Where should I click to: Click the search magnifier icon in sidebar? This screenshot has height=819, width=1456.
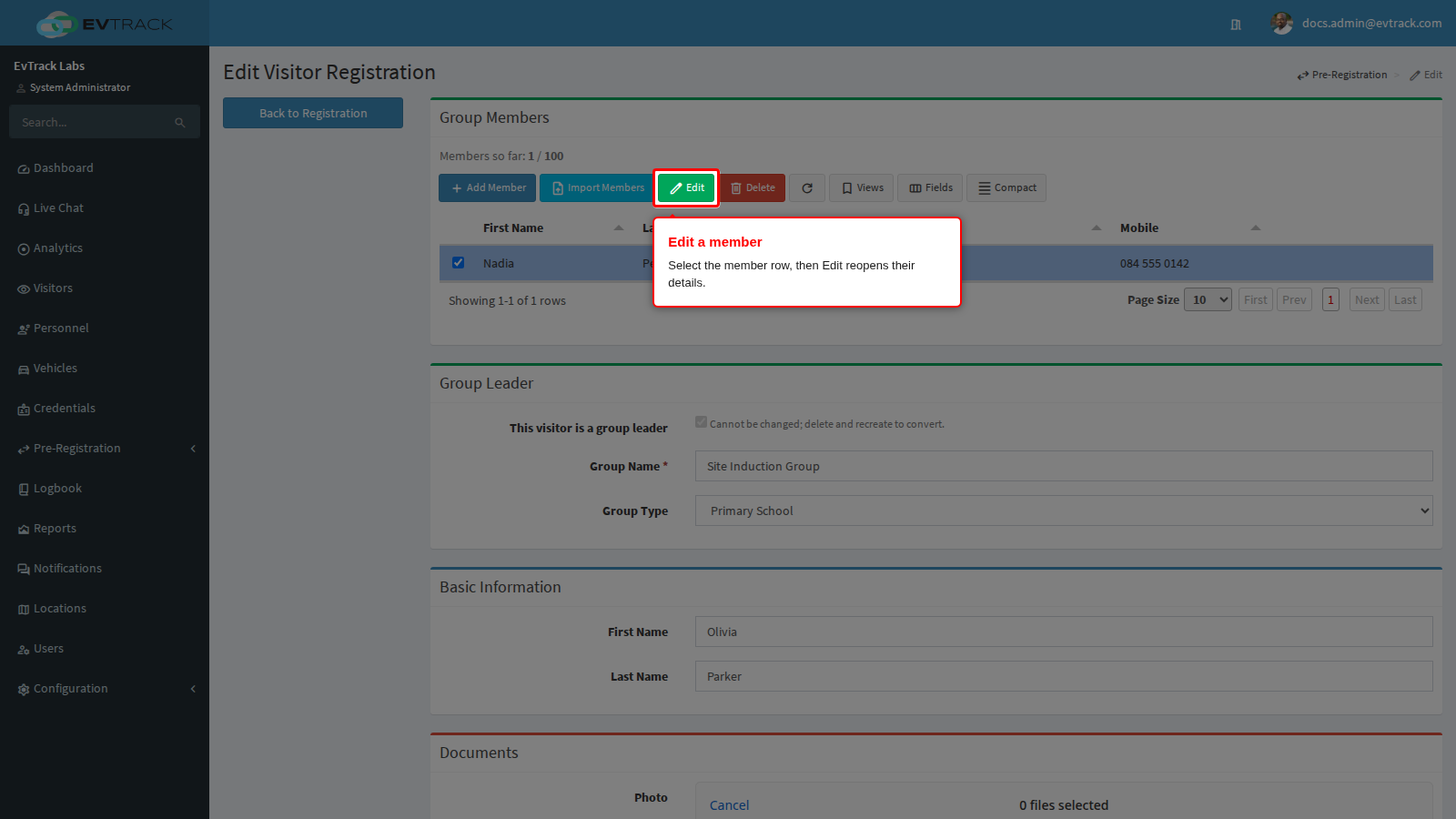180,122
